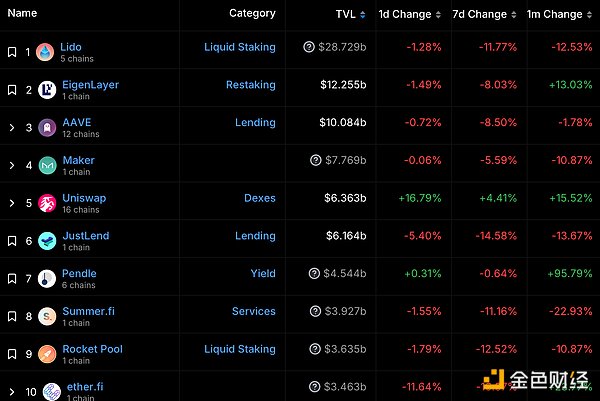Click the question mark beside Lido TVL

pos(310,47)
